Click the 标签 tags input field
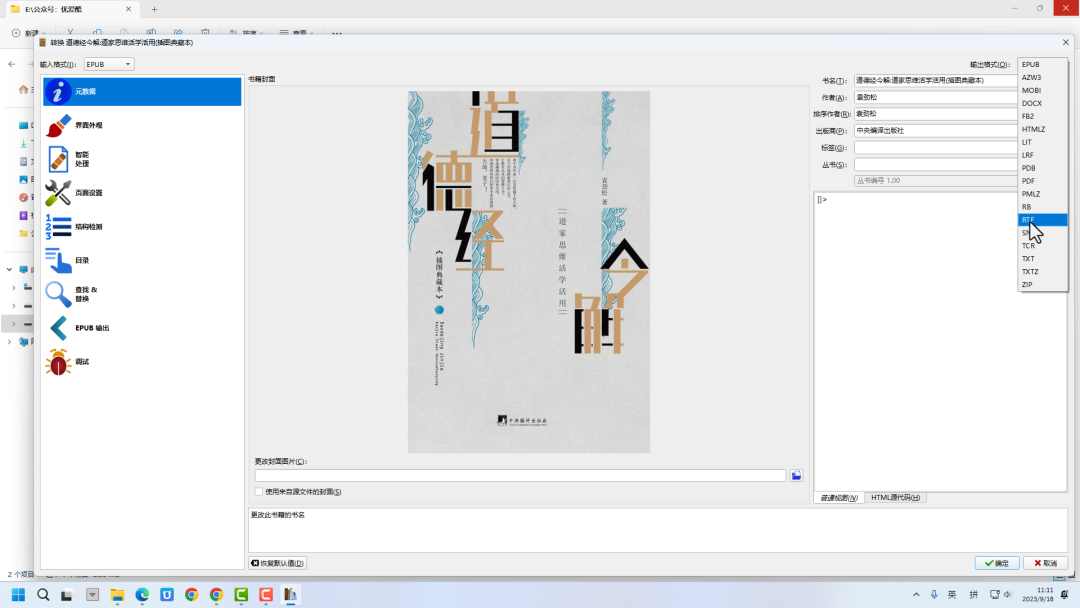This screenshot has width=1080, height=608. pos(935,147)
